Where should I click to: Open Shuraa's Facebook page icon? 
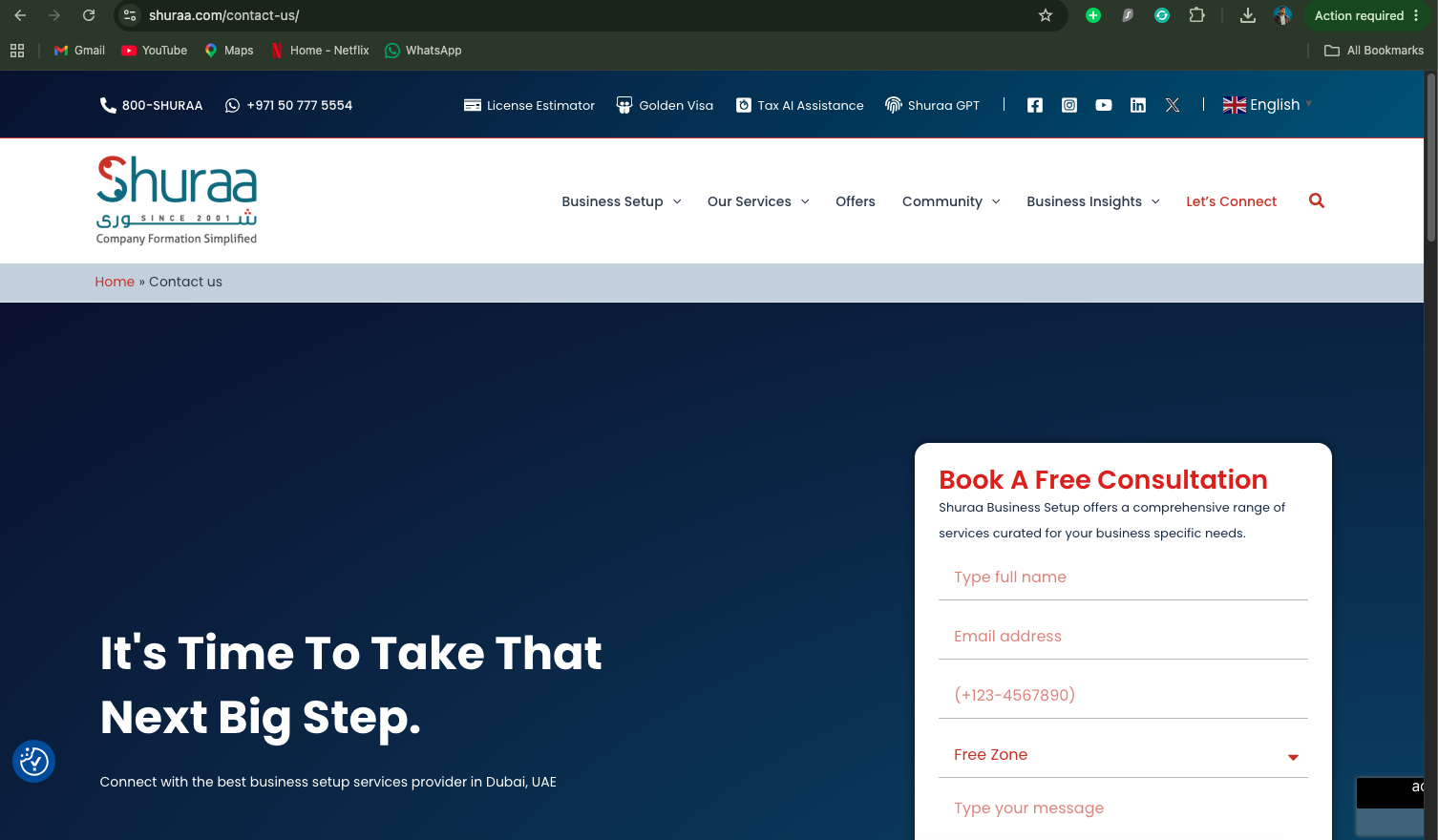point(1035,105)
